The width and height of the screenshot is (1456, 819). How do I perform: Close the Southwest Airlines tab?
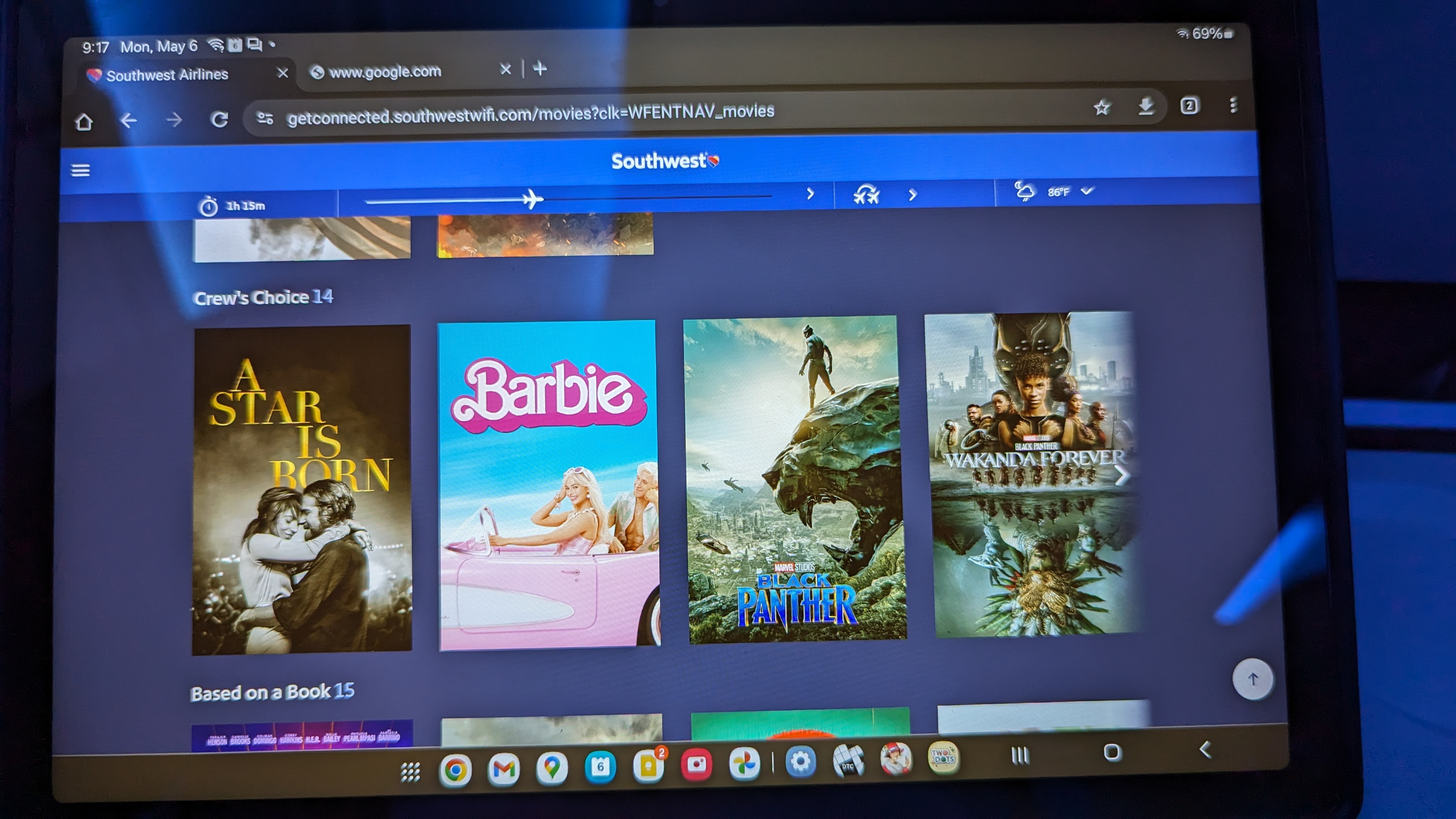[x=283, y=73]
